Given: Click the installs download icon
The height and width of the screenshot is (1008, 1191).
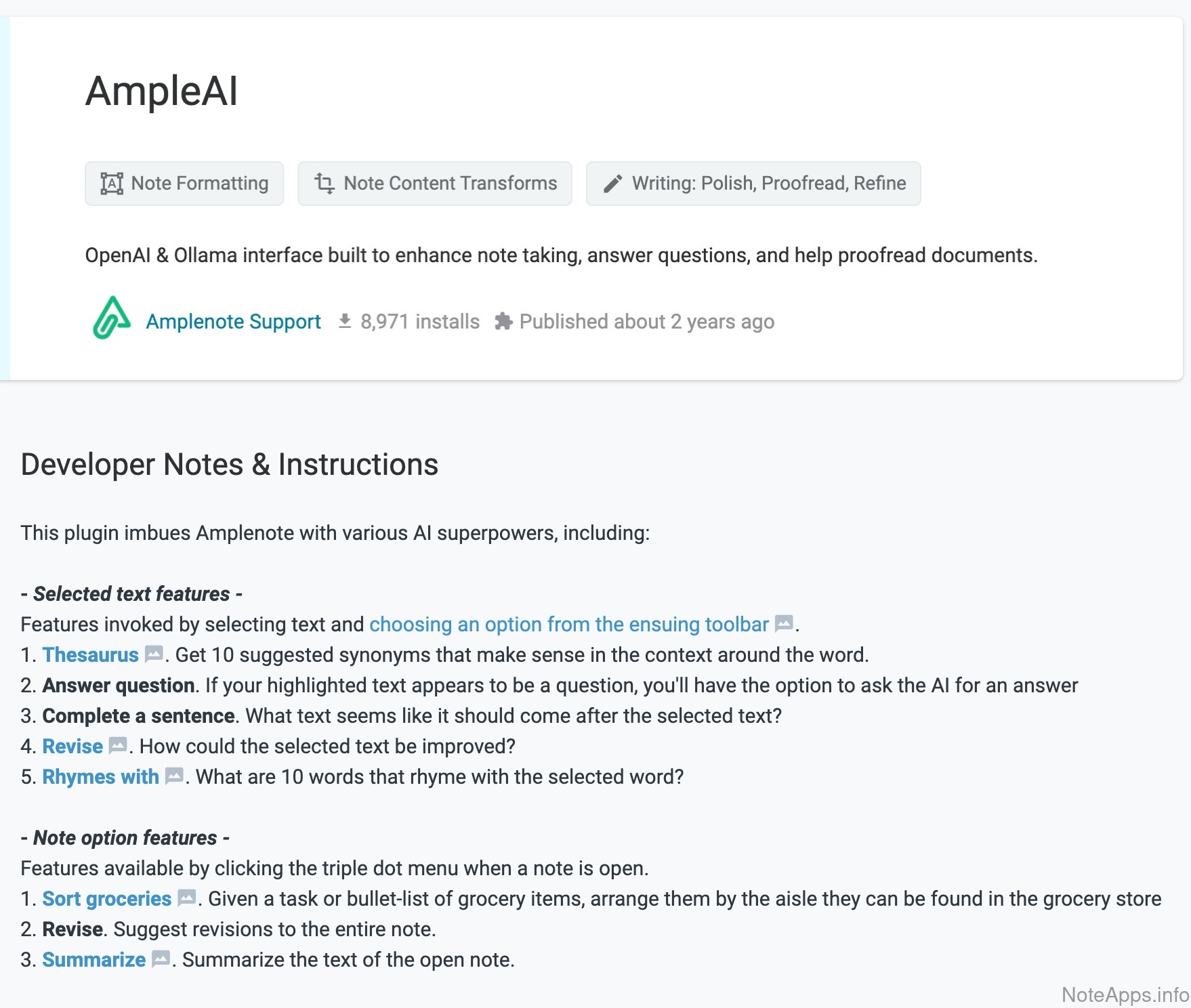Looking at the screenshot, I should 345,321.
